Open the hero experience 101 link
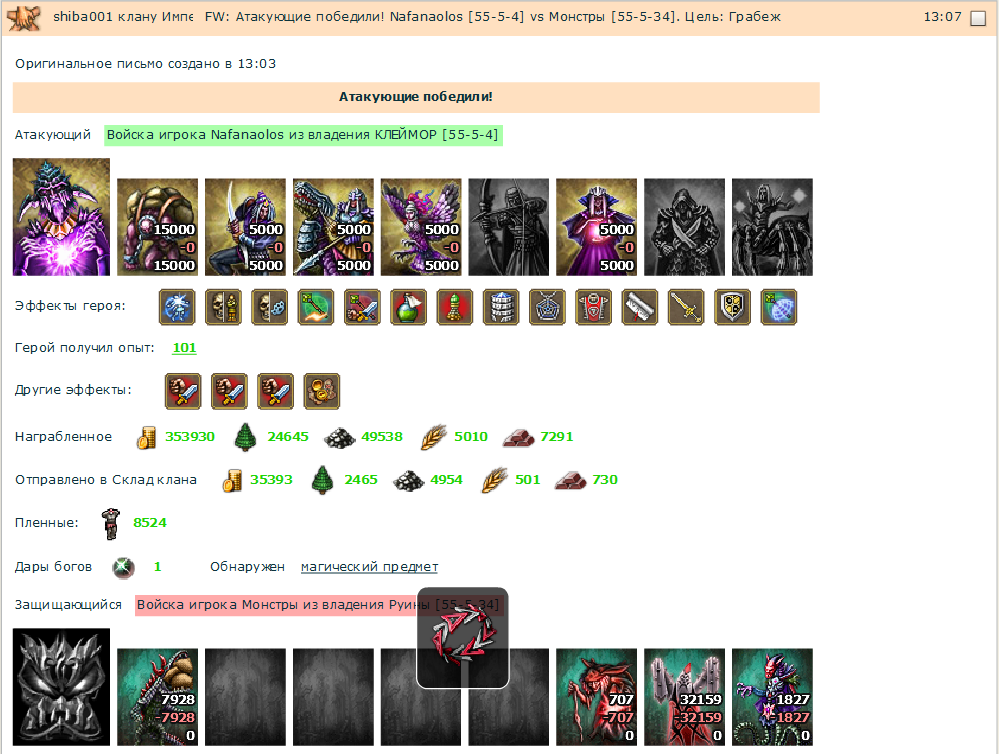 184,347
